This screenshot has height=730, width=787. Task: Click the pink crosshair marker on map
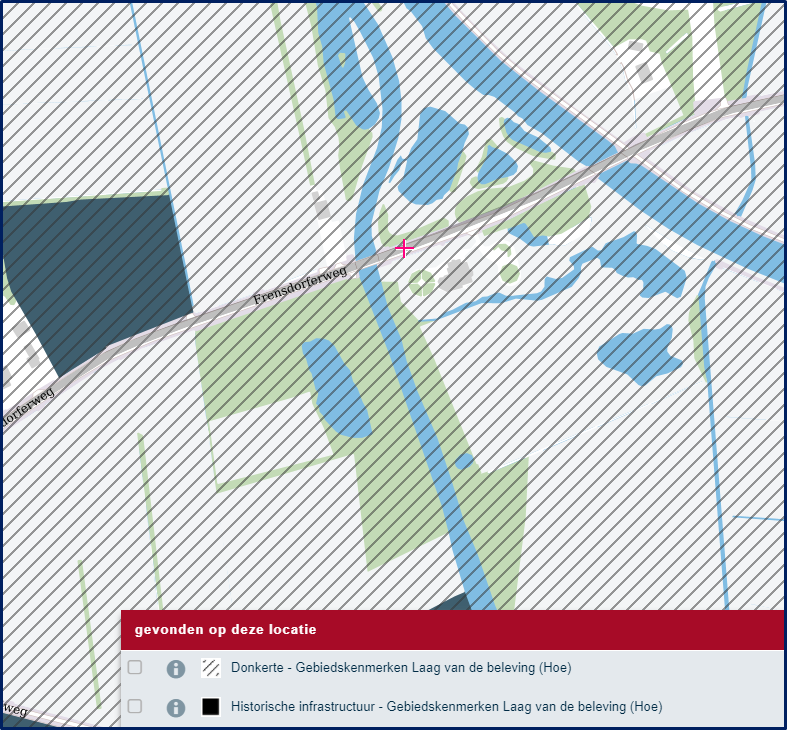(404, 249)
